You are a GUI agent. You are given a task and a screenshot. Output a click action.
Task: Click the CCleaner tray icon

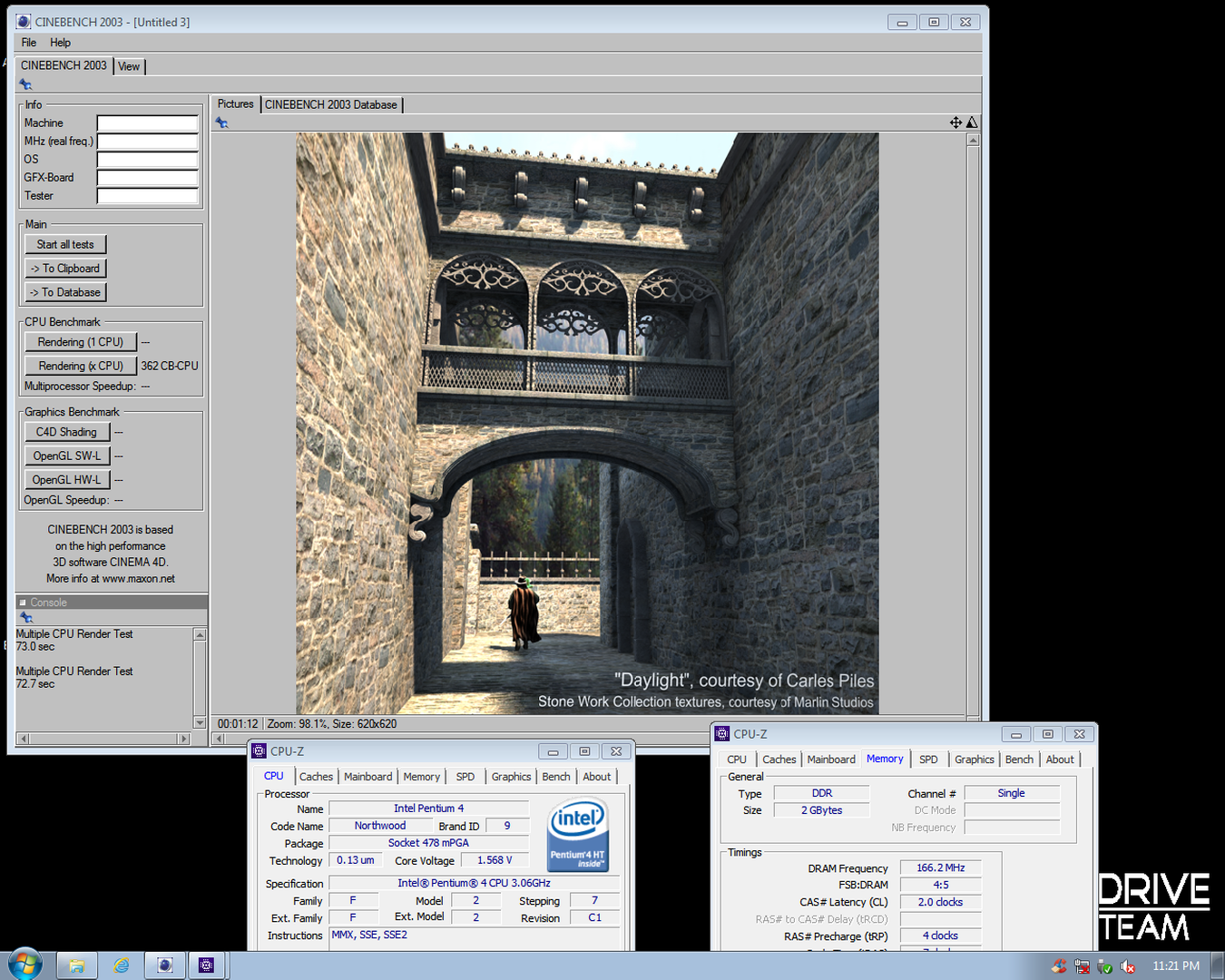coord(1059,966)
